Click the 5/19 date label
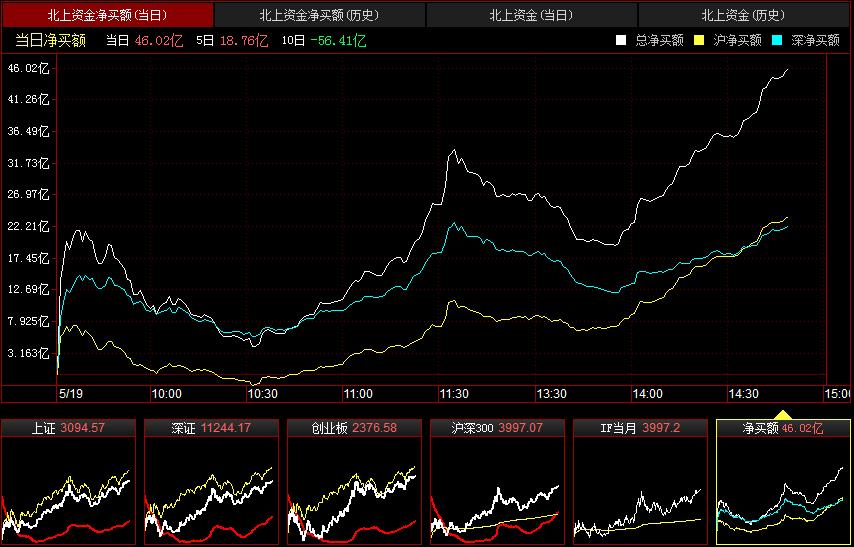 click(x=70, y=393)
